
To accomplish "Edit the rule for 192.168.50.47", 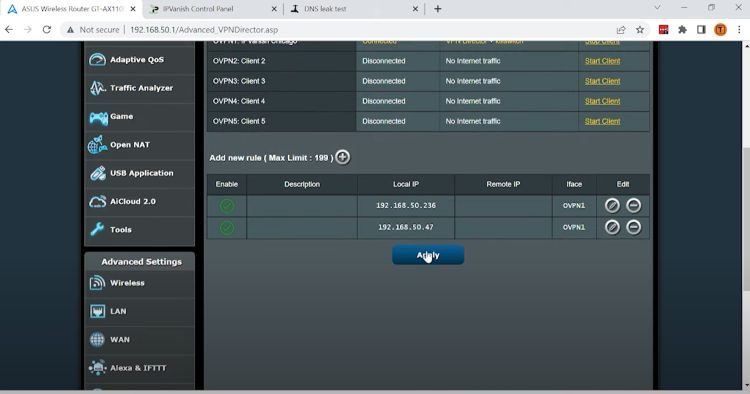I will [x=612, y=227].
